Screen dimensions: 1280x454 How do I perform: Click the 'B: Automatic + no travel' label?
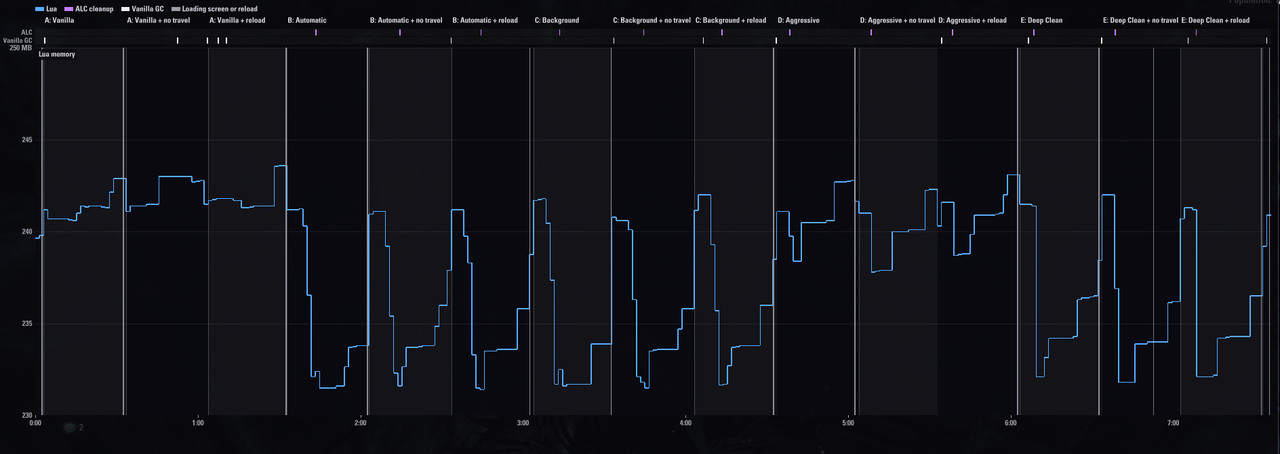406,20
